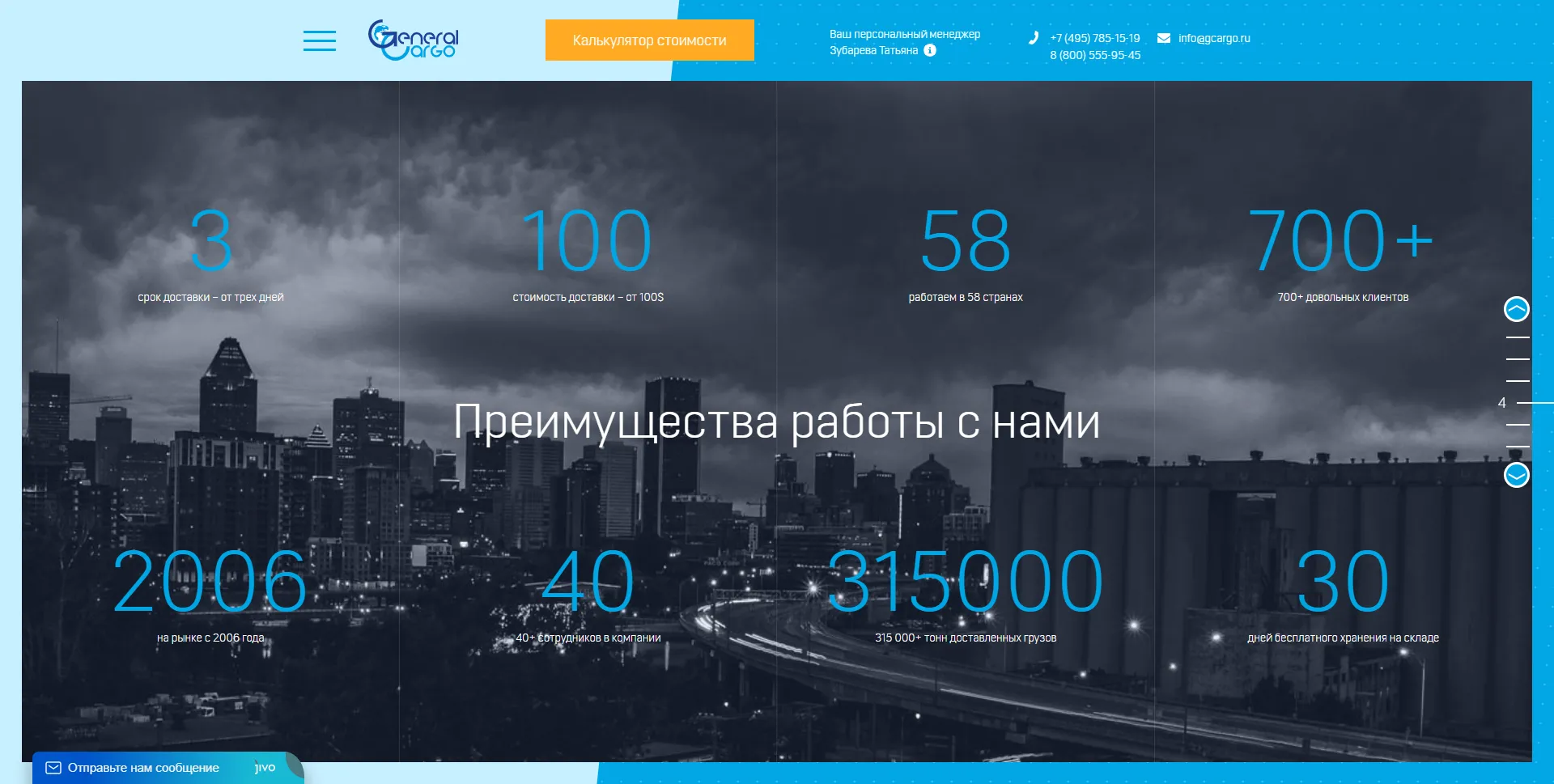1554x784 pixels.
Task: Click caption срок доставки – от трех дней
Action: tap(210, 297)
